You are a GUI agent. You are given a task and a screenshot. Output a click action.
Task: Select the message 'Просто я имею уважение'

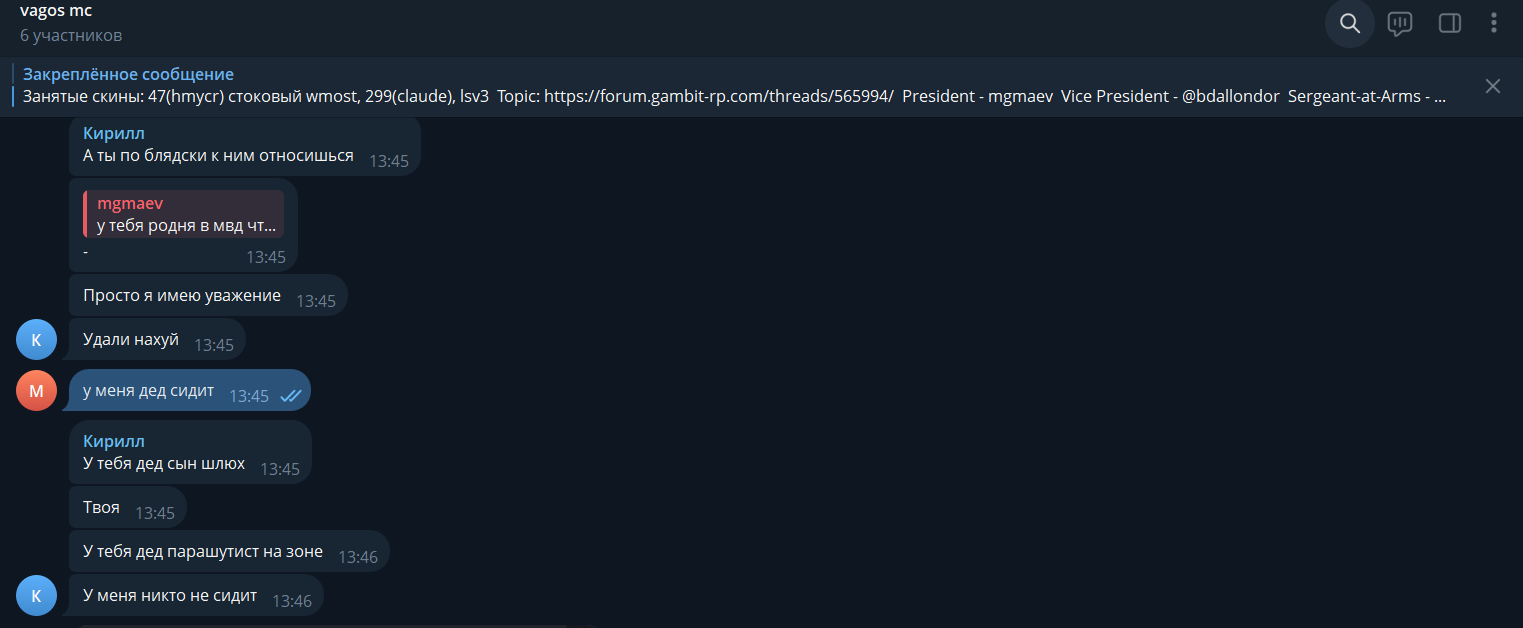click(182, 296)
